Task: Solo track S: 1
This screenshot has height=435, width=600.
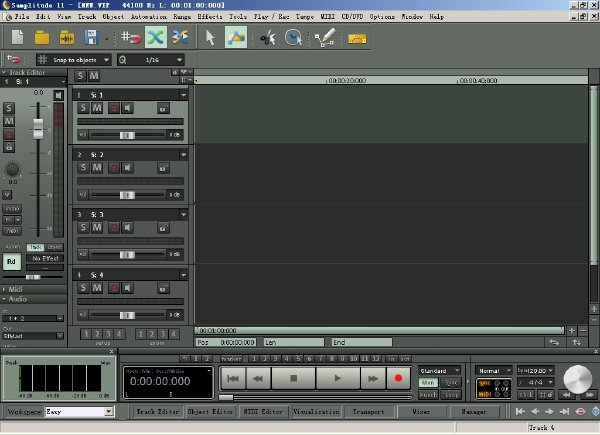Action: (83, 108)
